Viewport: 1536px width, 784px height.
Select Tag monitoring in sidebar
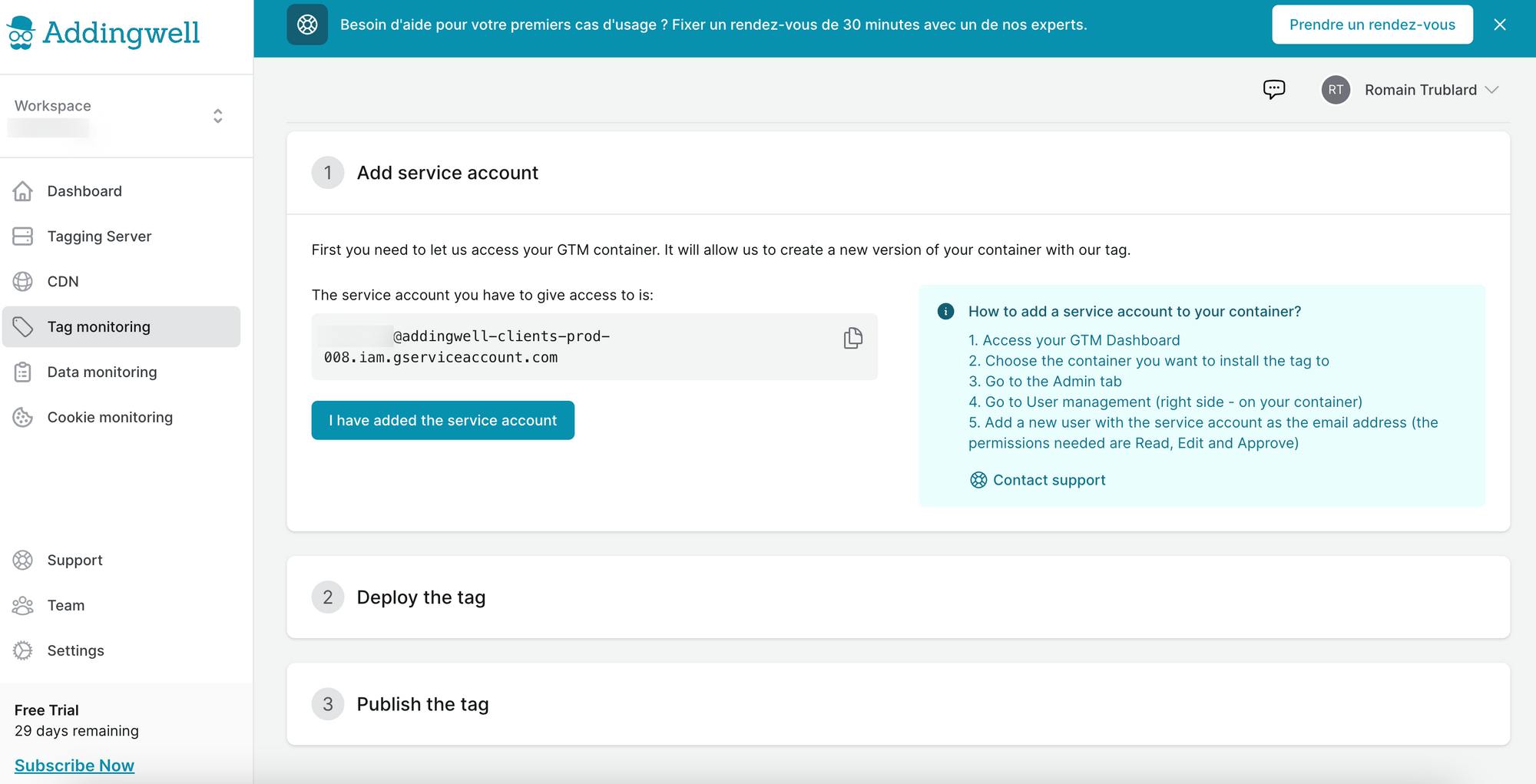(121, 327)
